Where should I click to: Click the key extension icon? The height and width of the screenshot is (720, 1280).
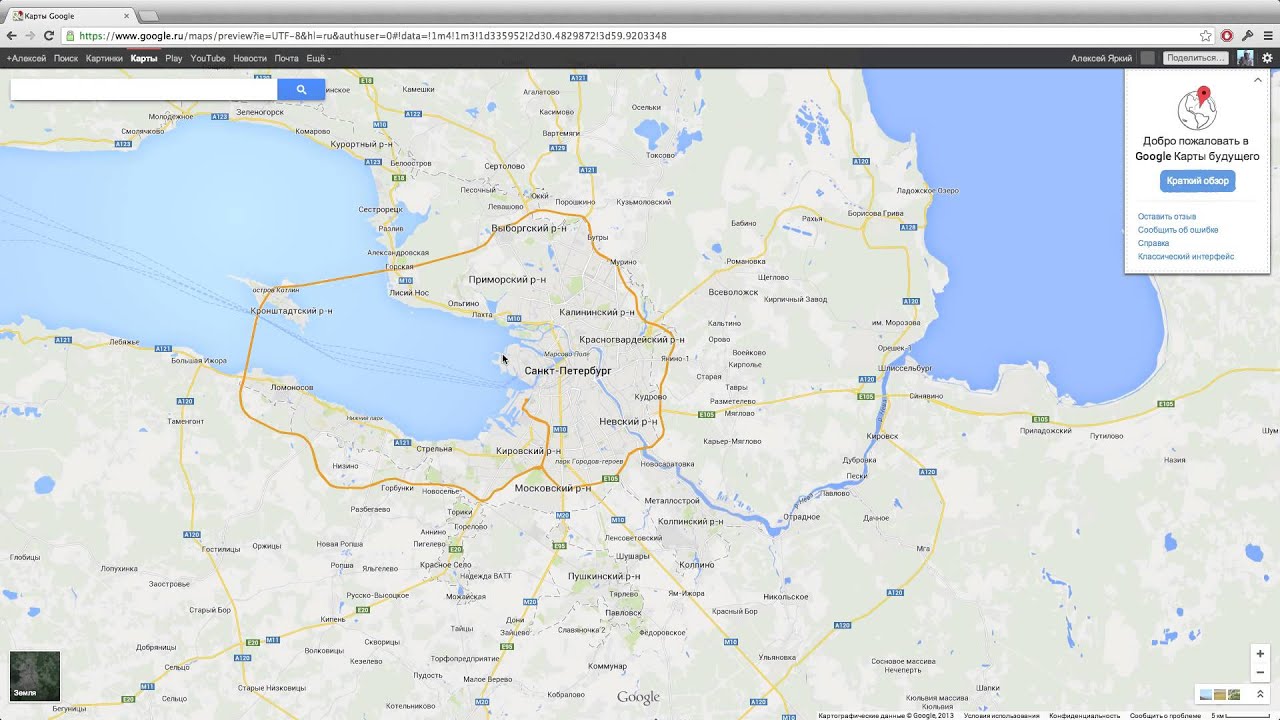1247,35
